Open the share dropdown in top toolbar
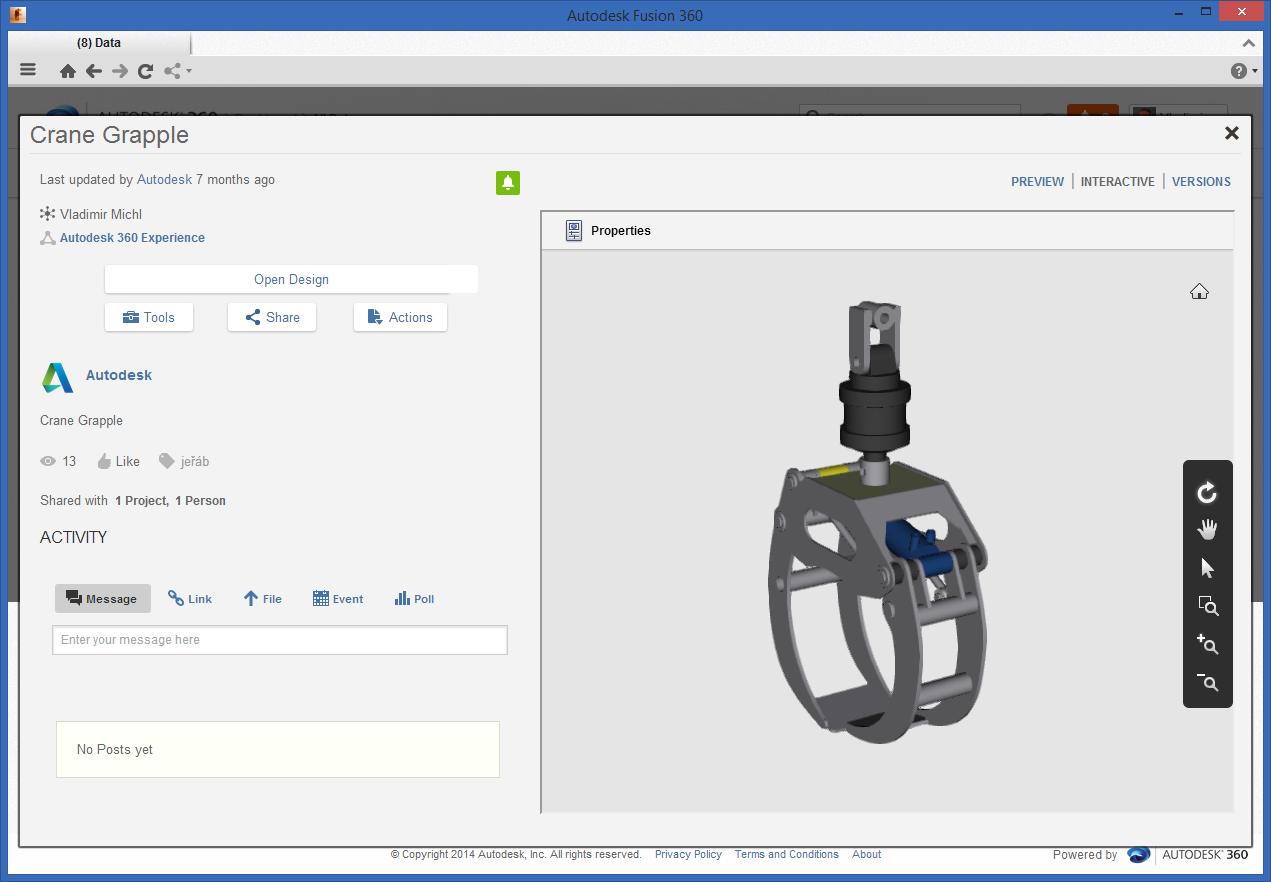This screenshot has height=882, width=1271. pyautogui.click(x=177, y=71)
